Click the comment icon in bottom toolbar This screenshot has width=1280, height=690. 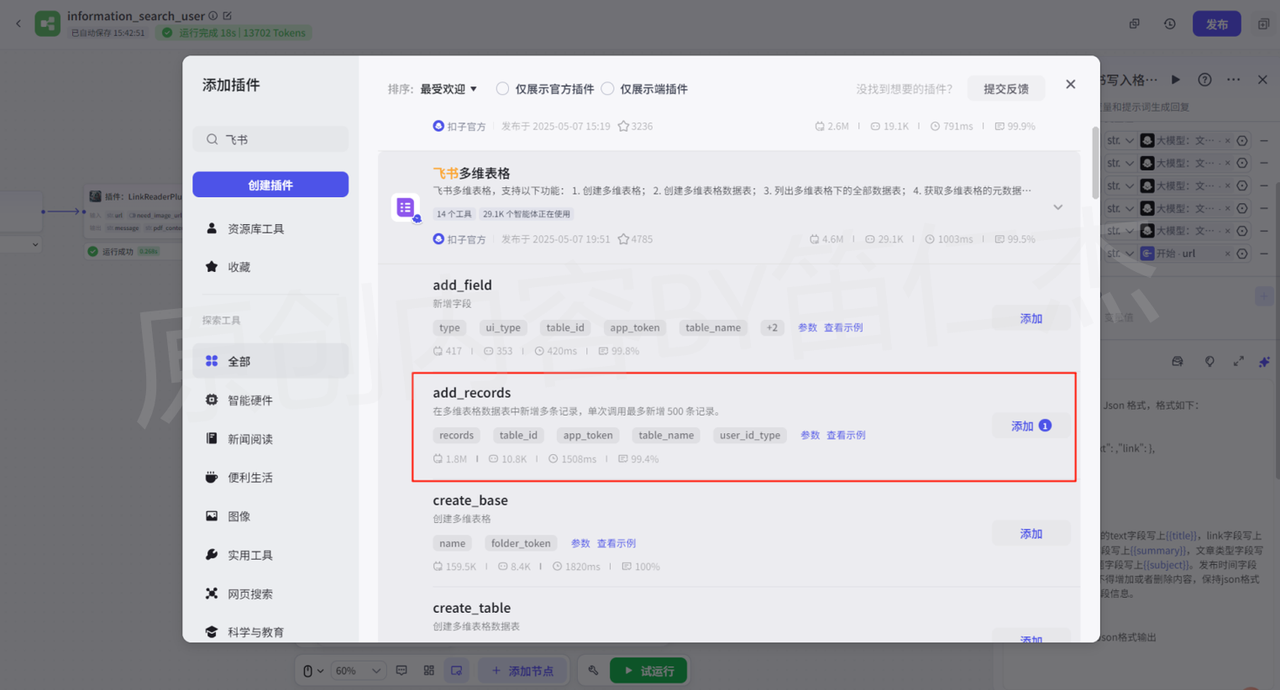click(x=402, y=670)
